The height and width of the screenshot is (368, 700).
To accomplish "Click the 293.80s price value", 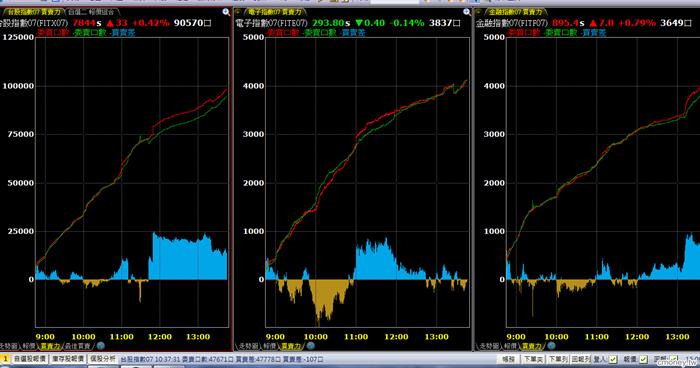I will [x=331, y=23].
